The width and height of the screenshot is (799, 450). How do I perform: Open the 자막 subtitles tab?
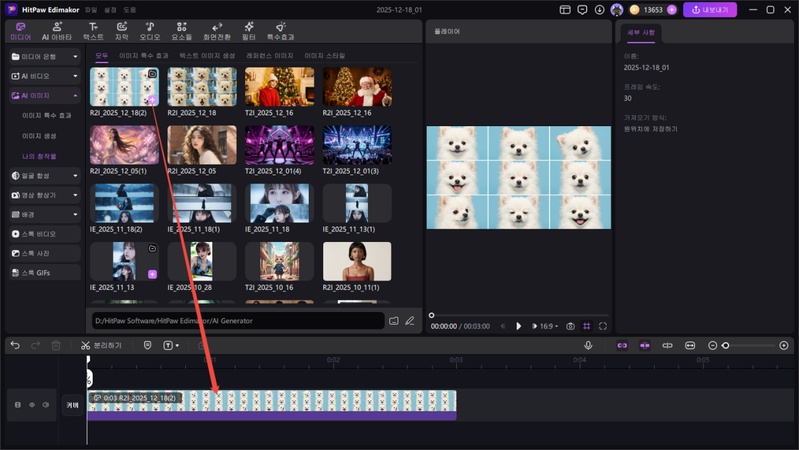[x=121, y=31]
